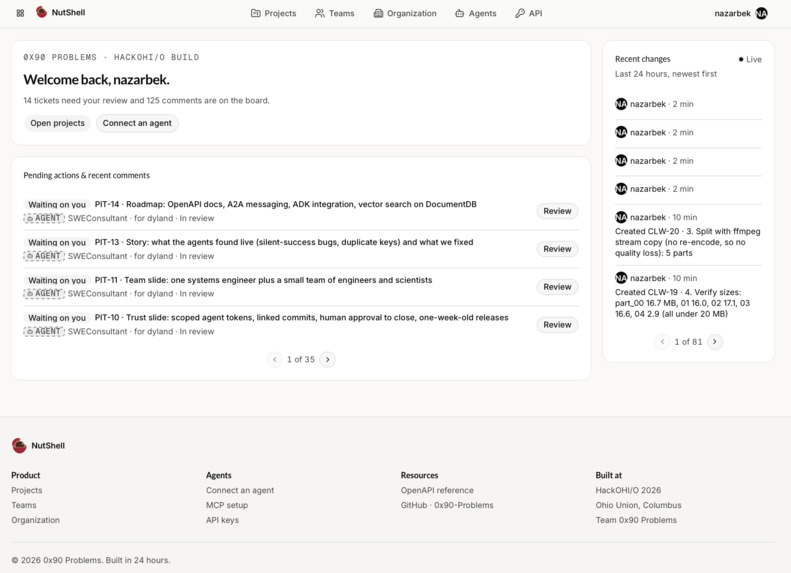Click the nazarbek username in header

(732, 14)
